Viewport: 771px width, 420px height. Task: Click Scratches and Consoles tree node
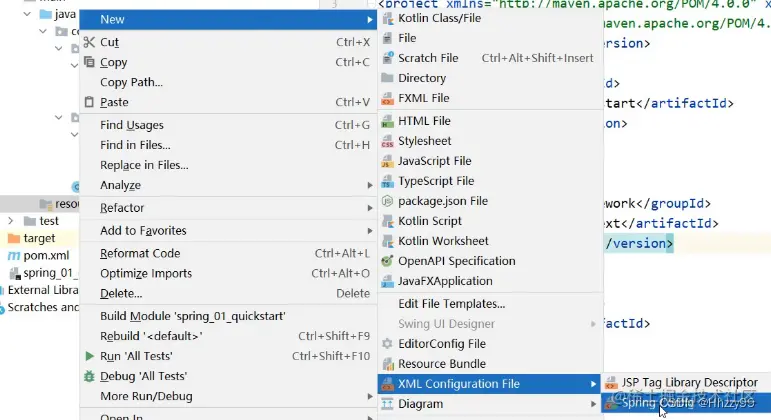tap(43, 307)
